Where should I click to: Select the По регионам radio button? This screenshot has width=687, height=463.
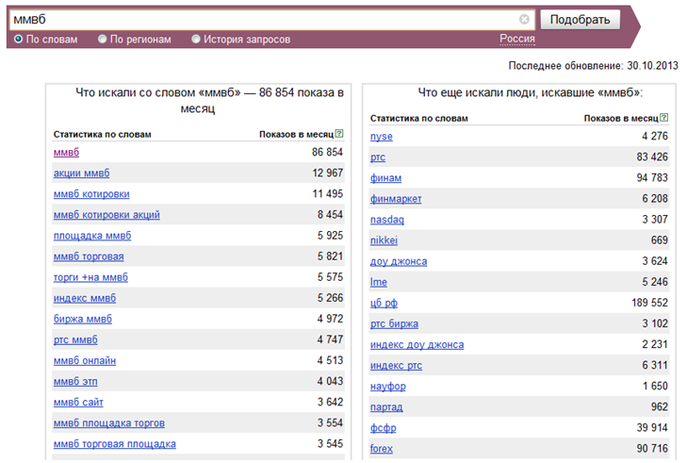tap(102, 39)
